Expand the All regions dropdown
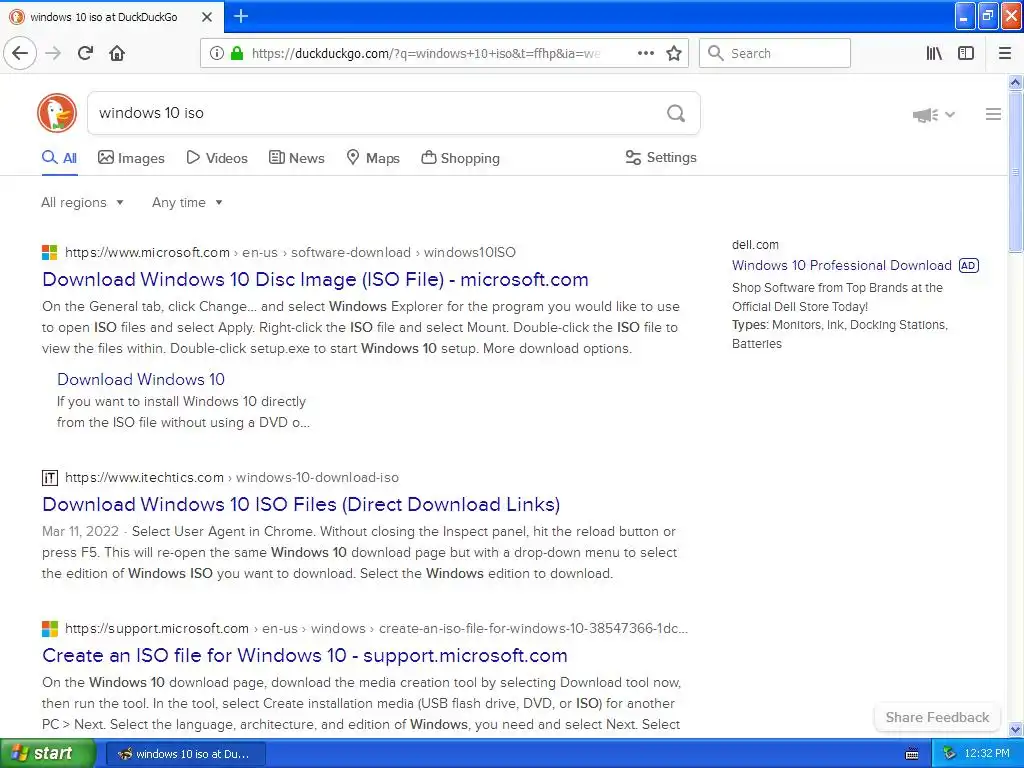 point(82,202)
